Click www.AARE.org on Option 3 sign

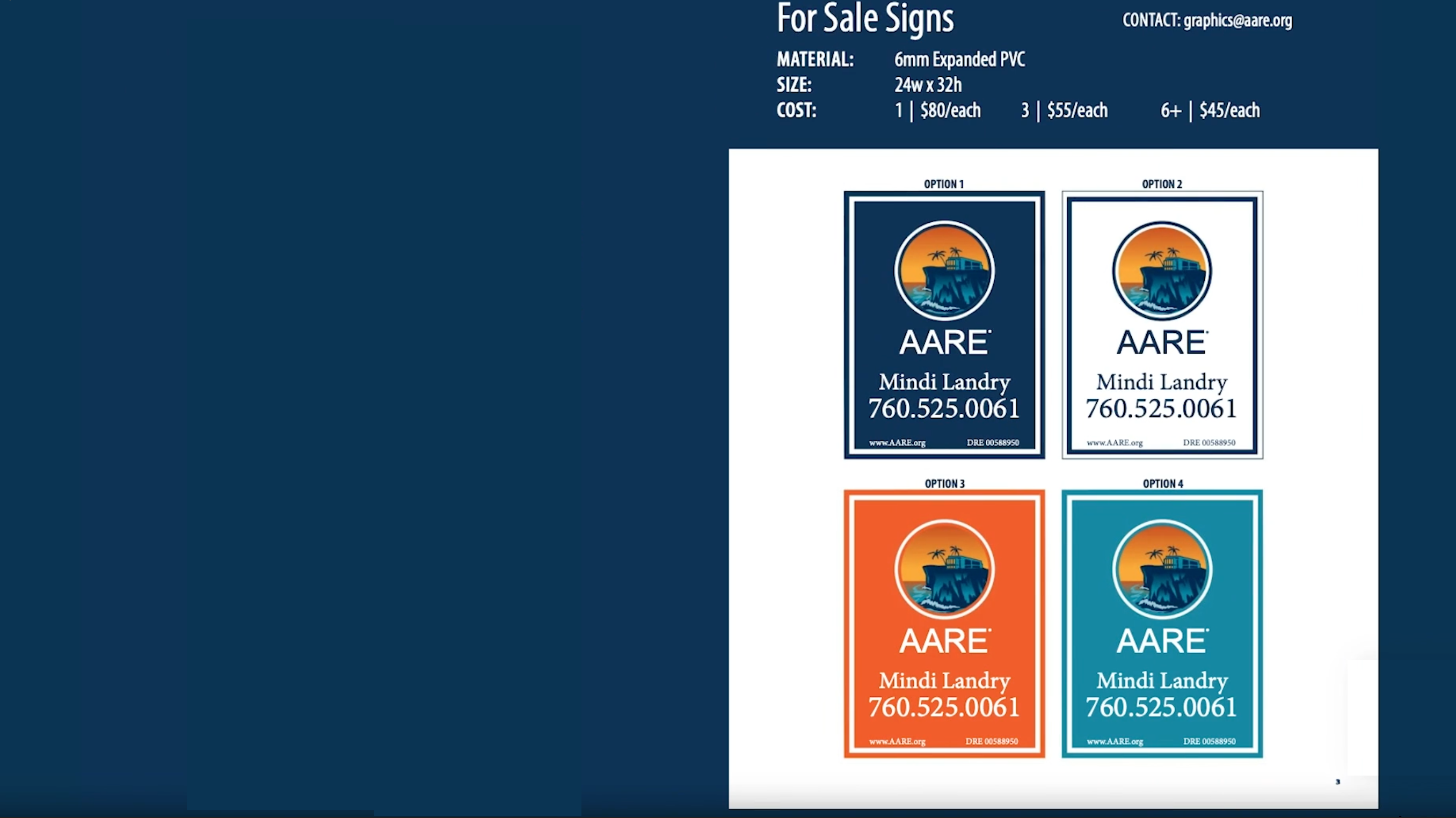click(897, 742)
